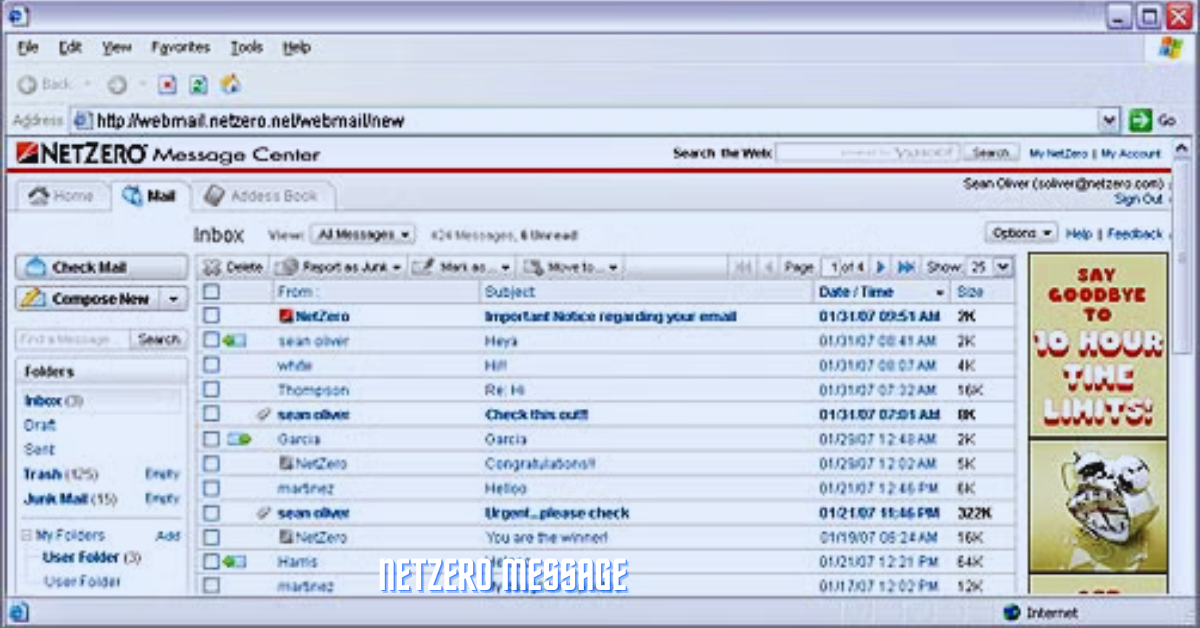Select checkbox for message from white
Image resolution: width=1200 pixels, height=628 pixels.
(x=211, y=365)
